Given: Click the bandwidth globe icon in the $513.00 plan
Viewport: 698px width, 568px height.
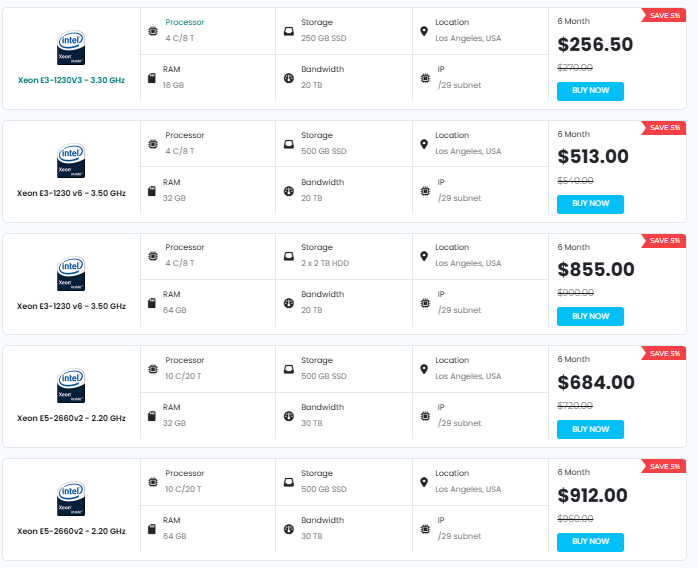Looking at the screenshot, I should pos(288,191).
